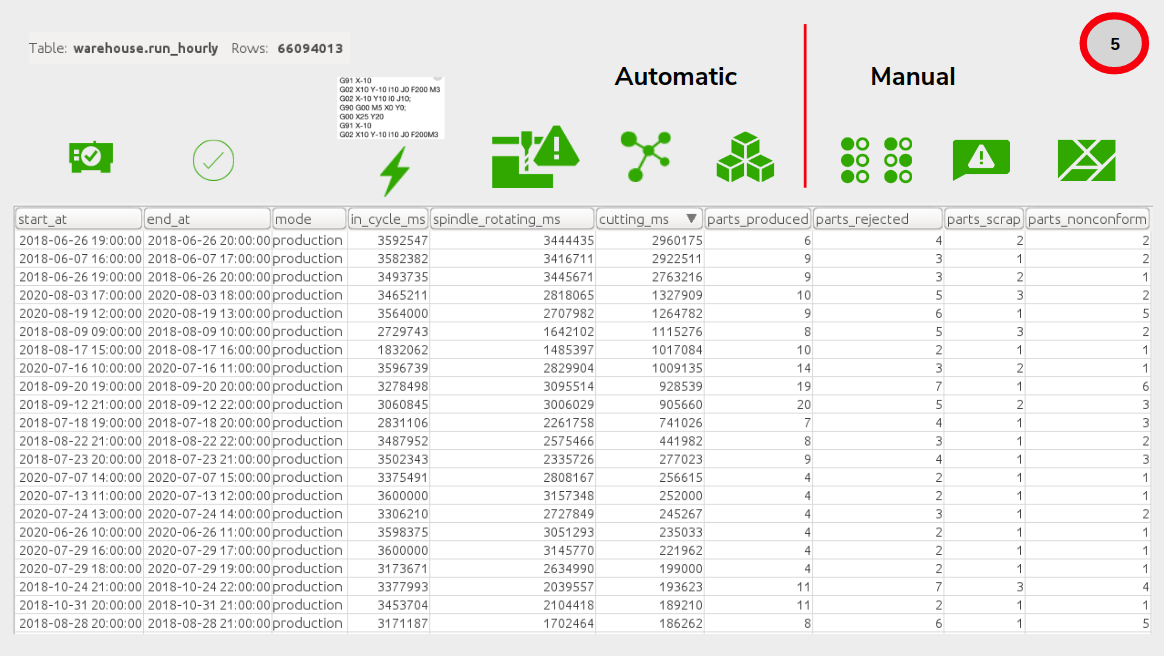
Task: Select in_cycle_ms cell 3493735
Action: [x=388, y=277]
